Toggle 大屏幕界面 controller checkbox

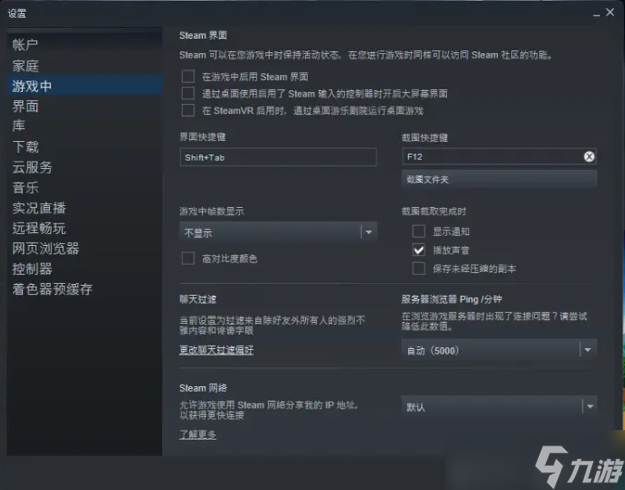[188, 93]
